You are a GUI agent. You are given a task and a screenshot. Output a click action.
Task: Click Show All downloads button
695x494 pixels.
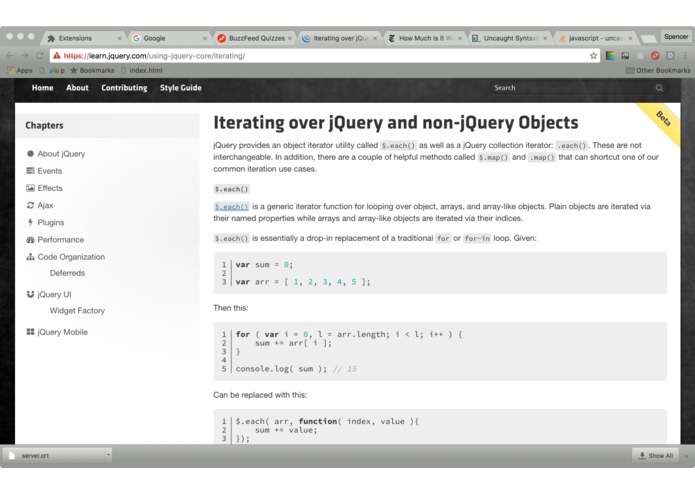(656, 455)
